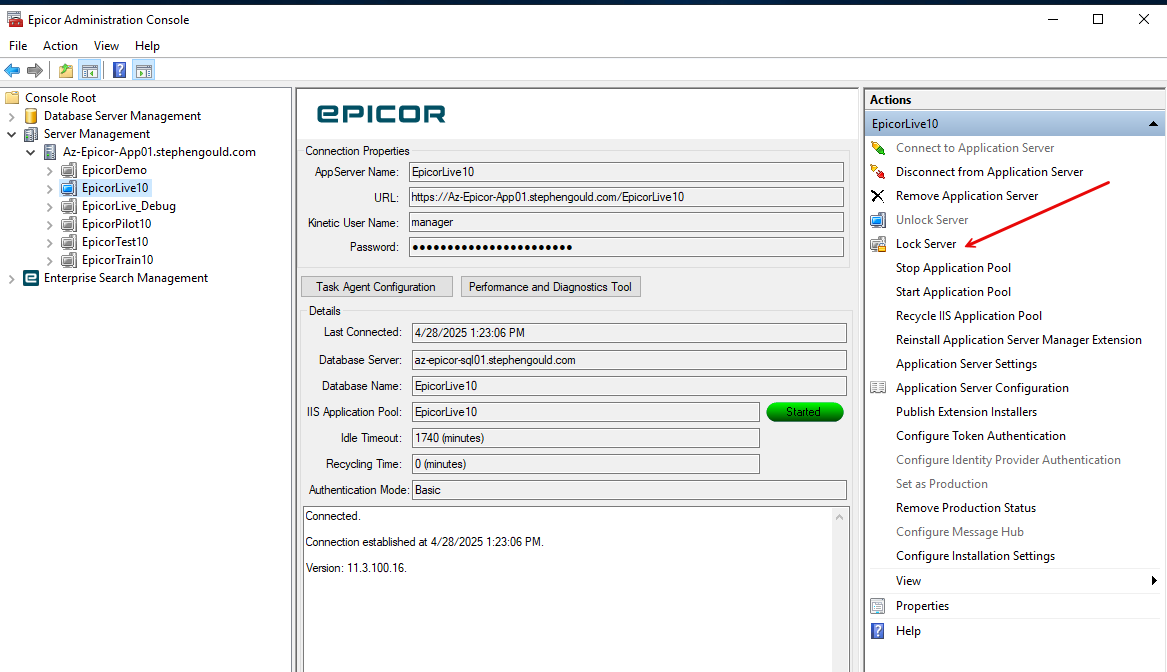Click the Remove Application Server X icon
Viewport: 1167px width, 672px height.
(x=878, y=196)
